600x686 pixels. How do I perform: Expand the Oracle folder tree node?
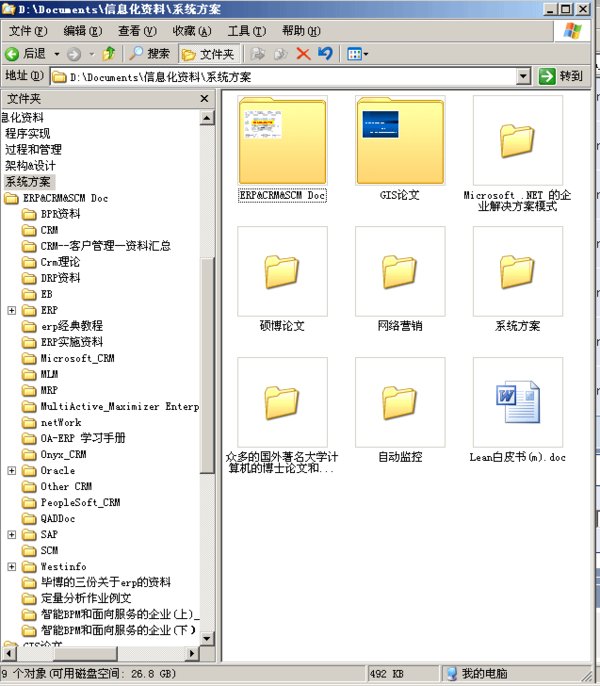(12, 470)
